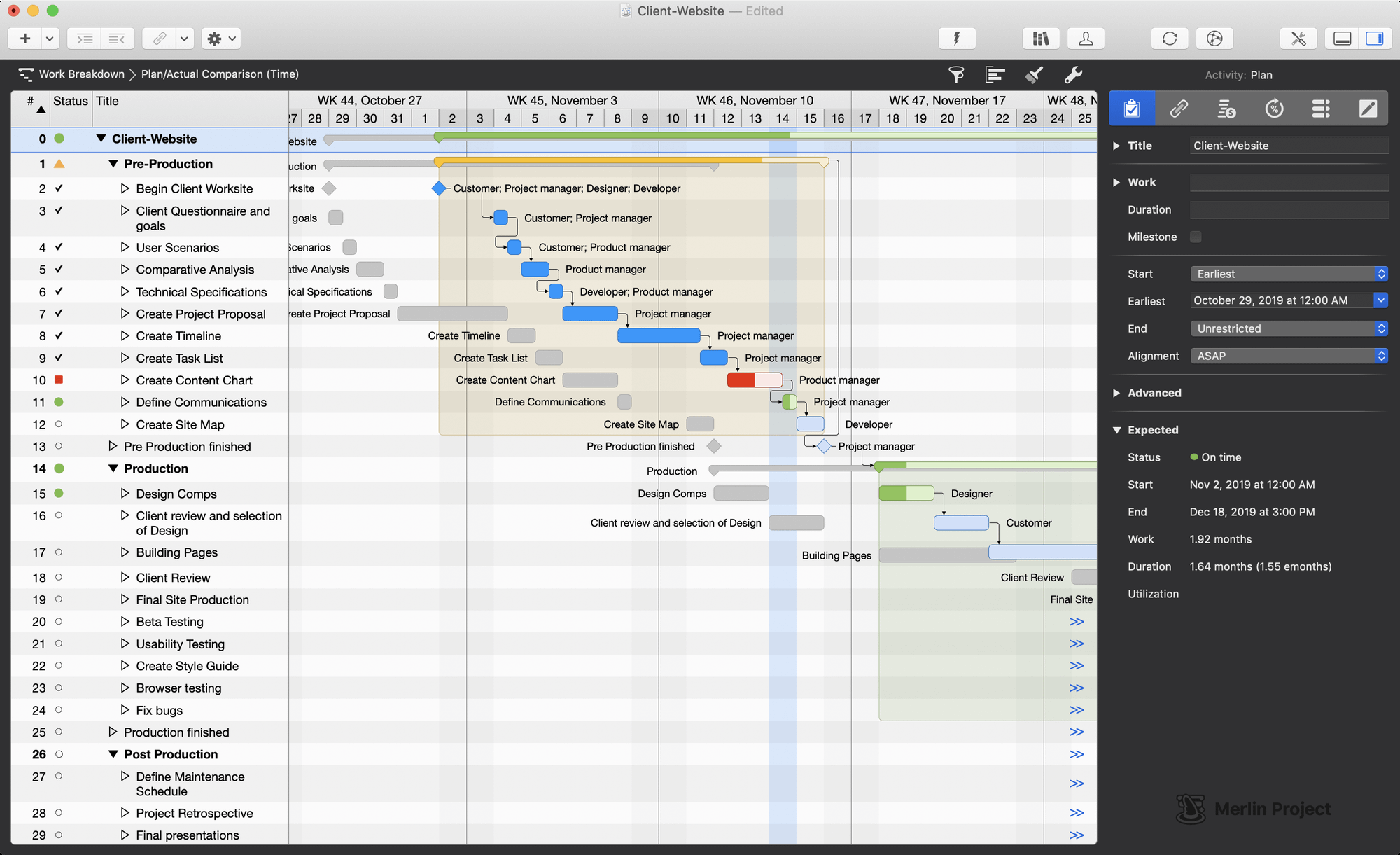Click the filter funnel icon
The height and width of the screenshot is (855, 1400).
(956, 74)
